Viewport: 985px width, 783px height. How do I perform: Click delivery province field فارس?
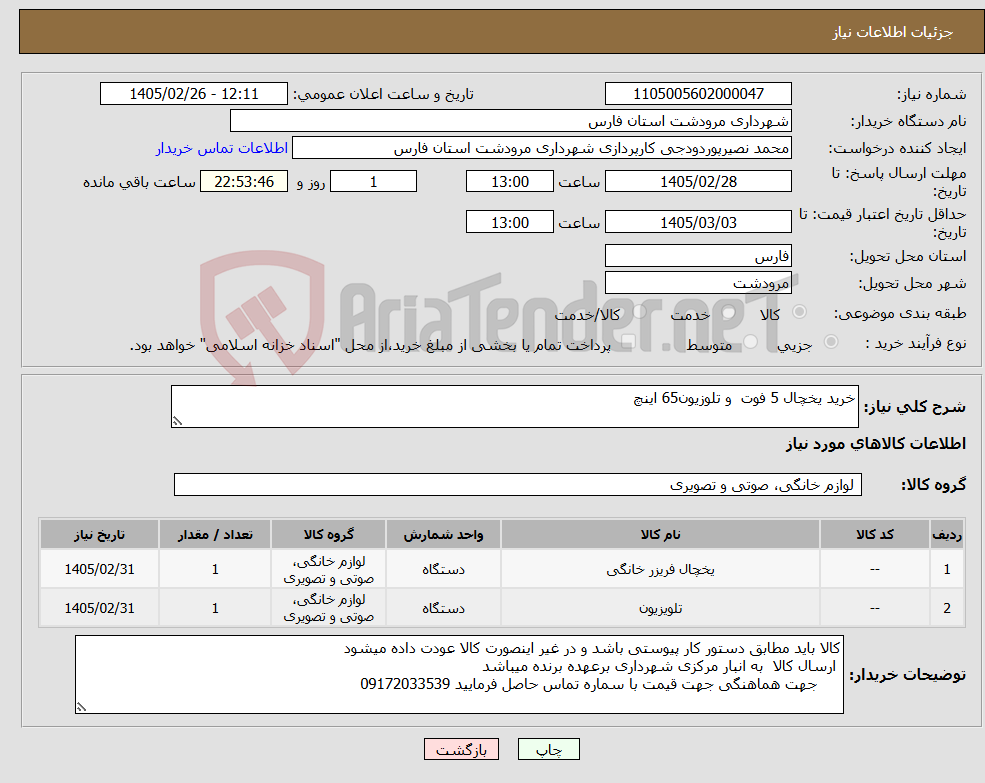click(x=698, y=256)
